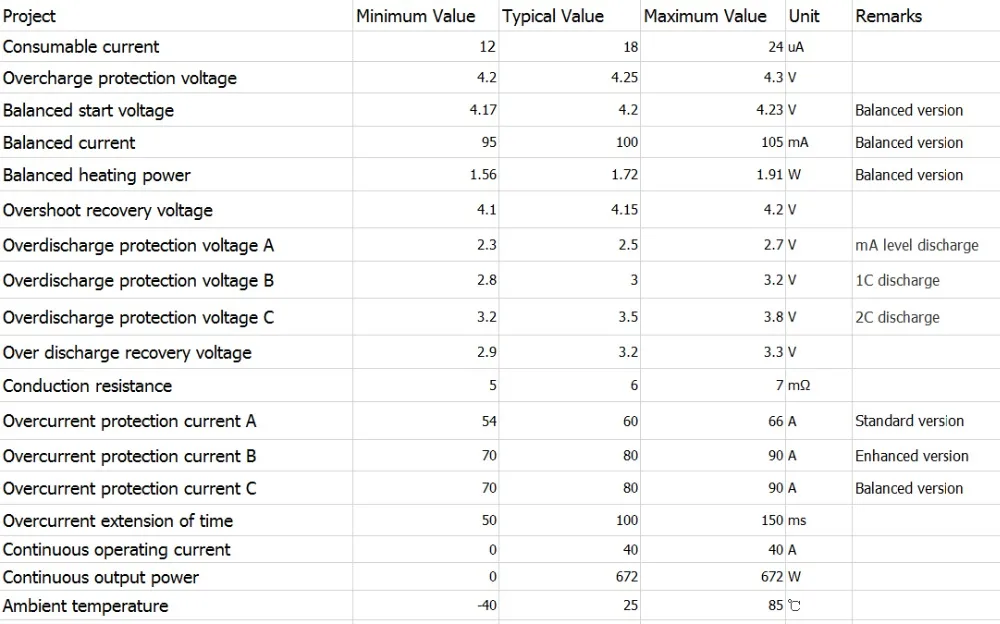Click Overcurrent extension of time label

[x=118, y=521]
